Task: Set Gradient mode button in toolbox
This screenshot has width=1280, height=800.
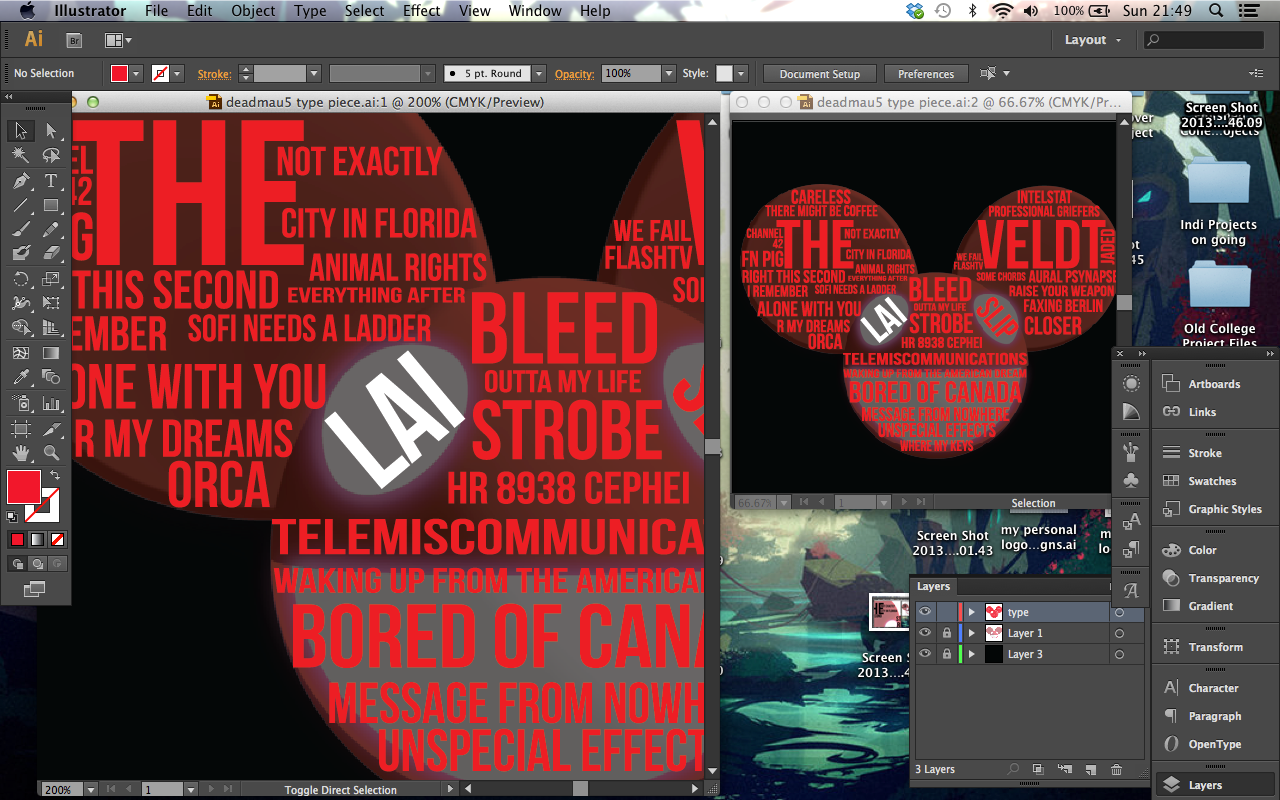Action: coord(37,539)
